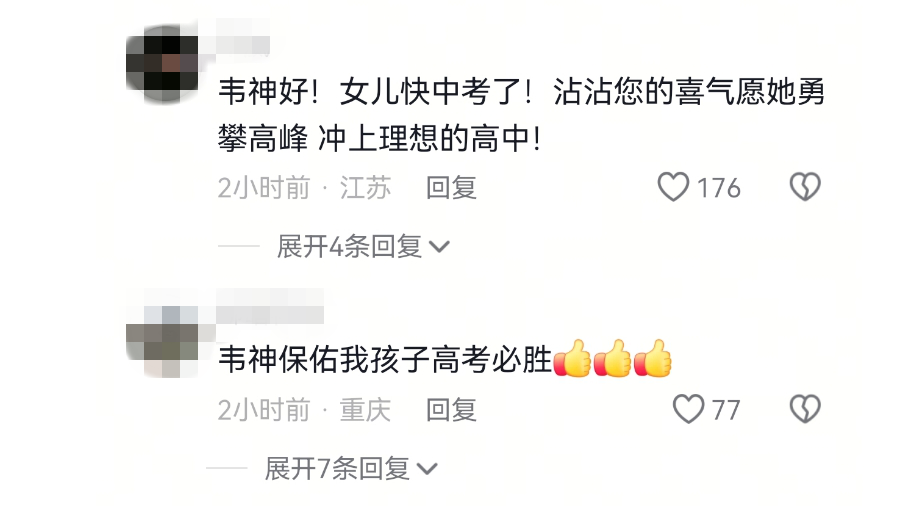The image size is (923, 506).
Task: Click the thumbs-up emojis in second comment
Action: (x=612, y=358)
